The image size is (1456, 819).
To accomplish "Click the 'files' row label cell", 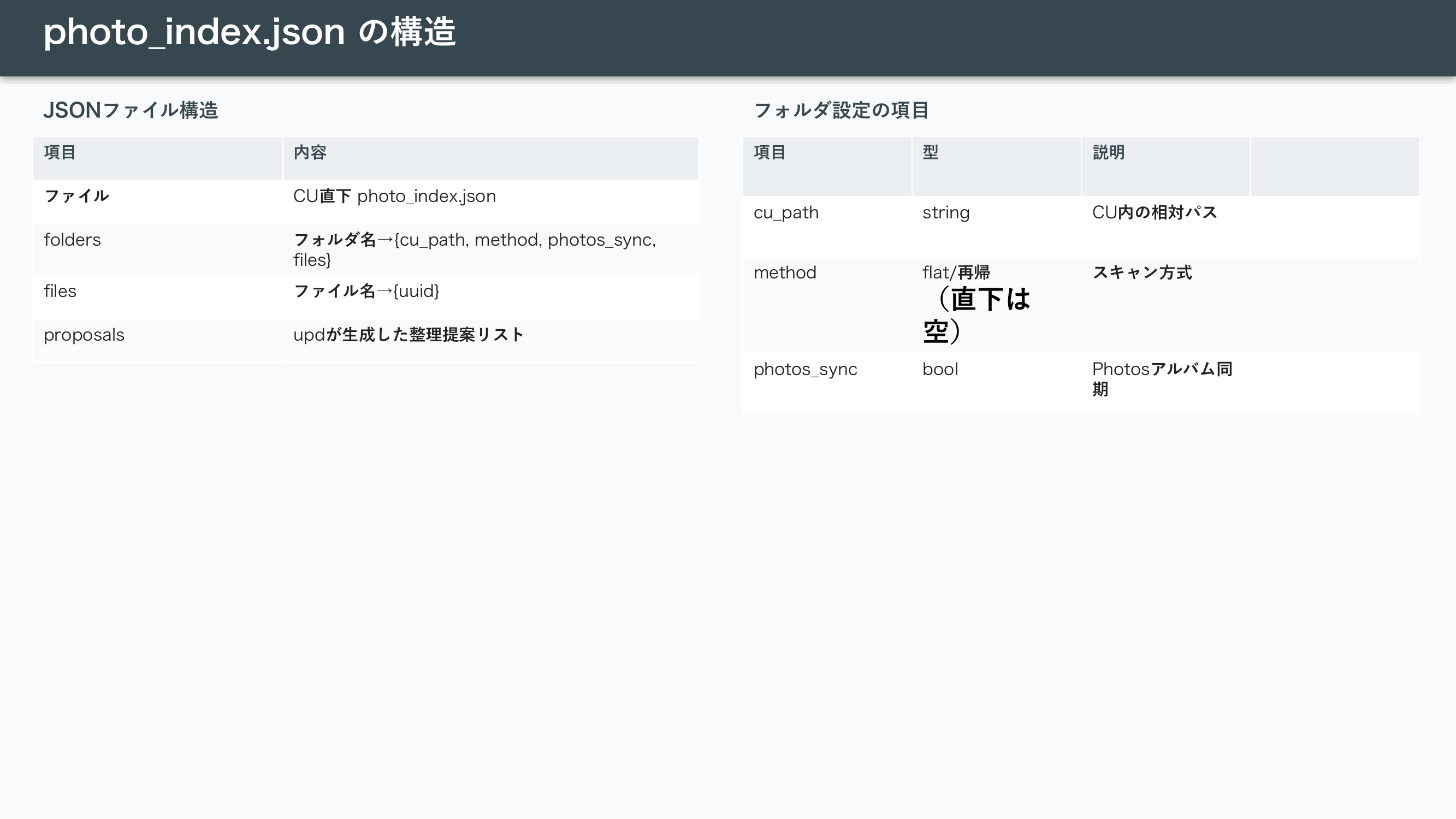I will pyautogui.click(x=60, y=291).
